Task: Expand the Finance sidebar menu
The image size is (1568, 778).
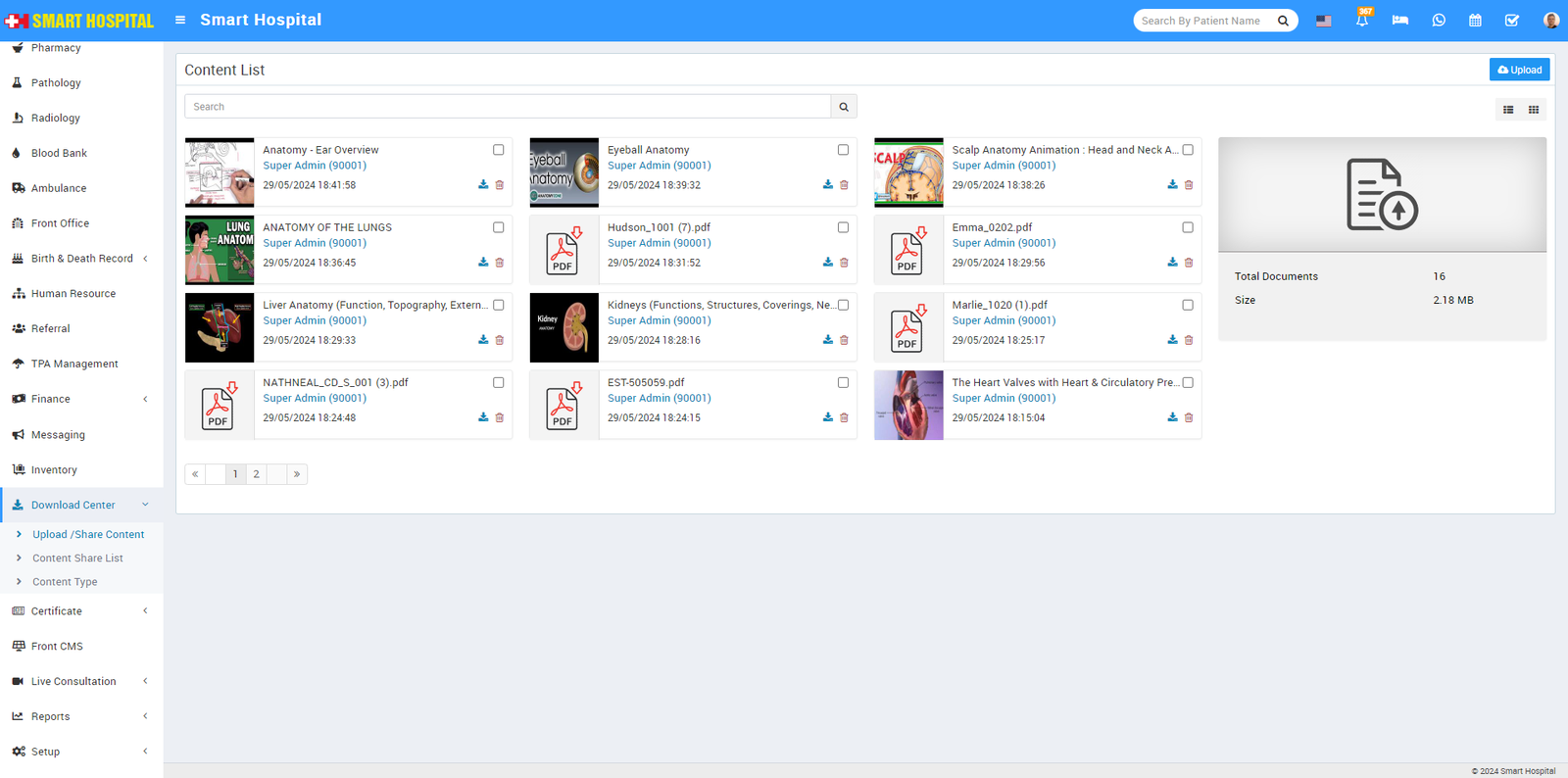Action: (82, 399)
